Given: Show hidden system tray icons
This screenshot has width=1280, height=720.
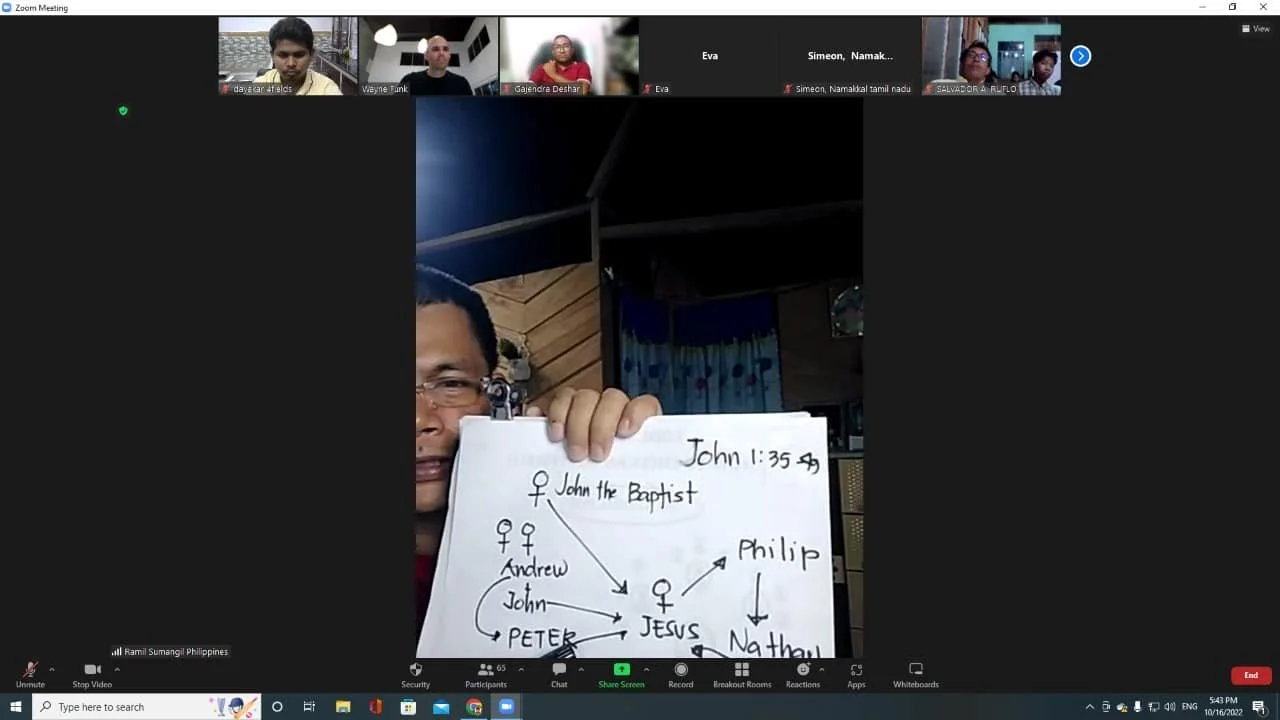Looking at the screenshot, I should click(x=1089, y=707).
